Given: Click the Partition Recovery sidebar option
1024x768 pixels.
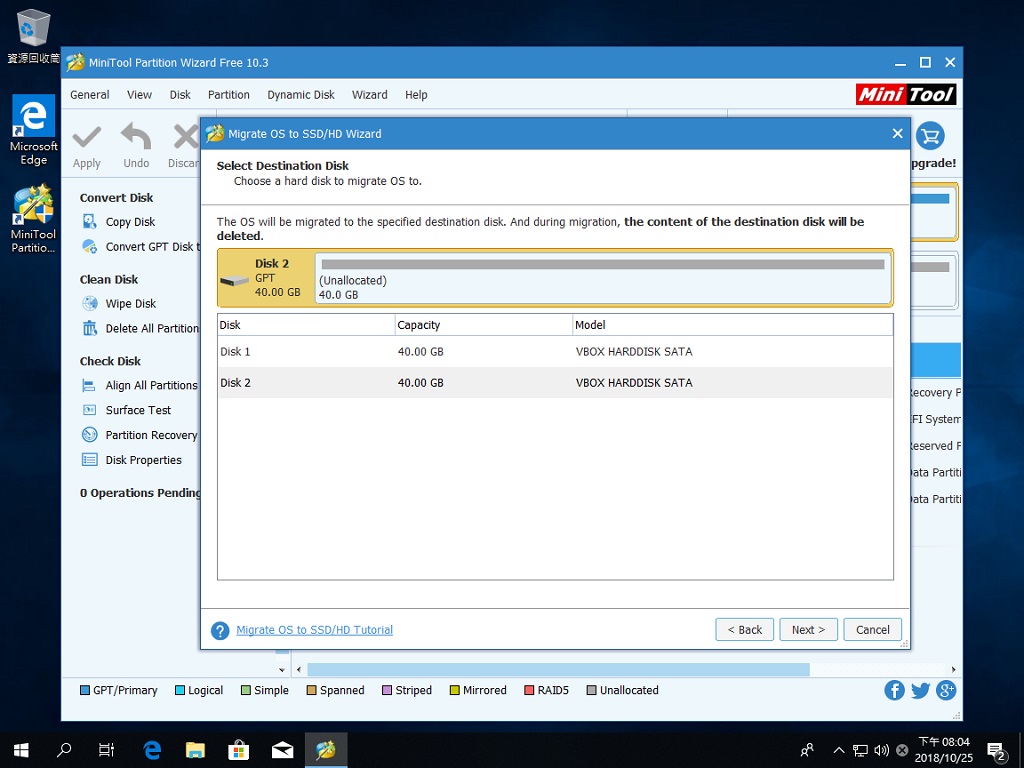Looking at the screenshot, I should [152, 434].
